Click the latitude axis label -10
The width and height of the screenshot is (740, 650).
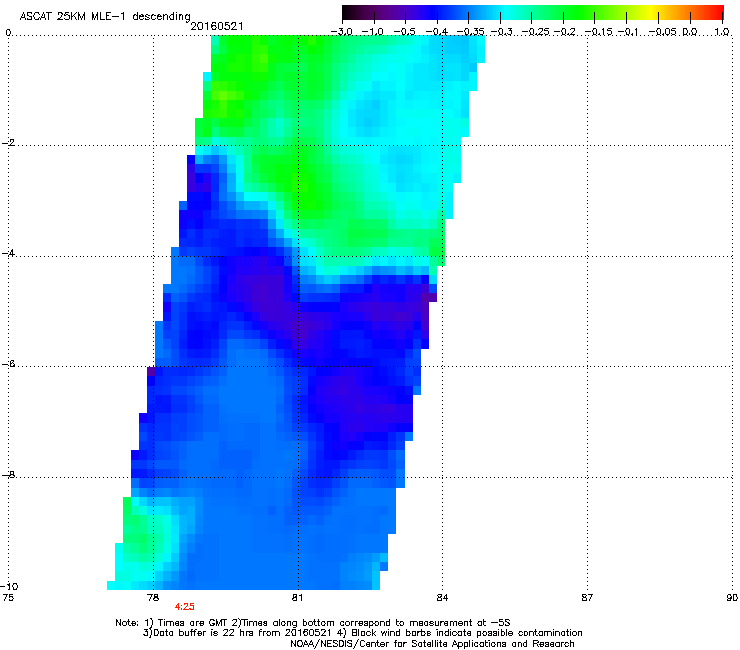click(10, 586)
